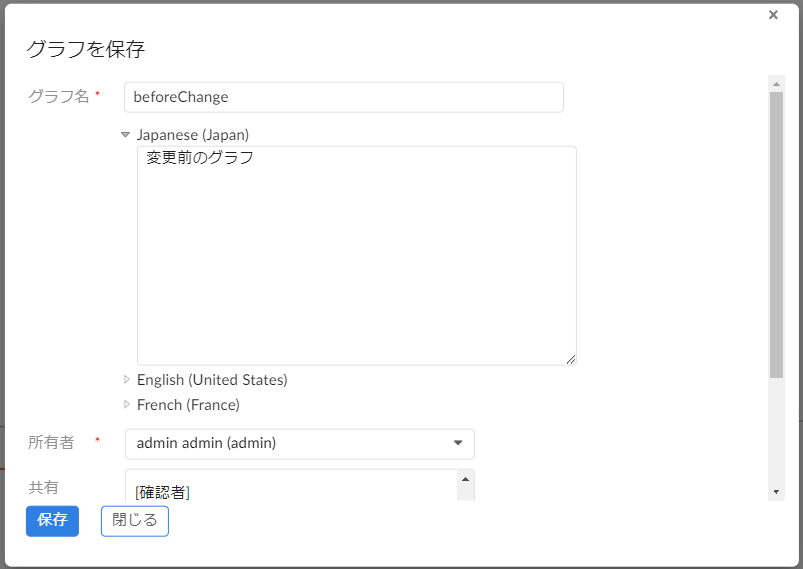Click the textarea resize grip icon
The image size is (803, 569).
(570, 360)
